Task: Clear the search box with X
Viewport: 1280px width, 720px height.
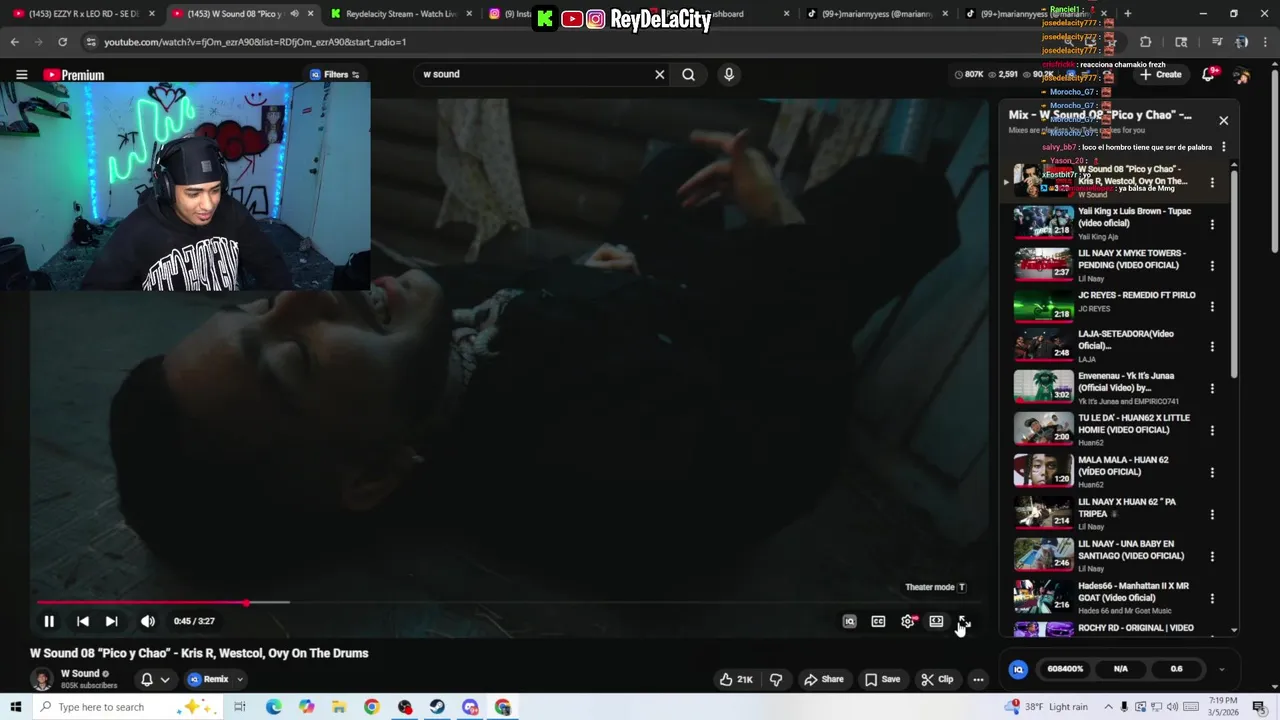Action: (x=659, y=74)
